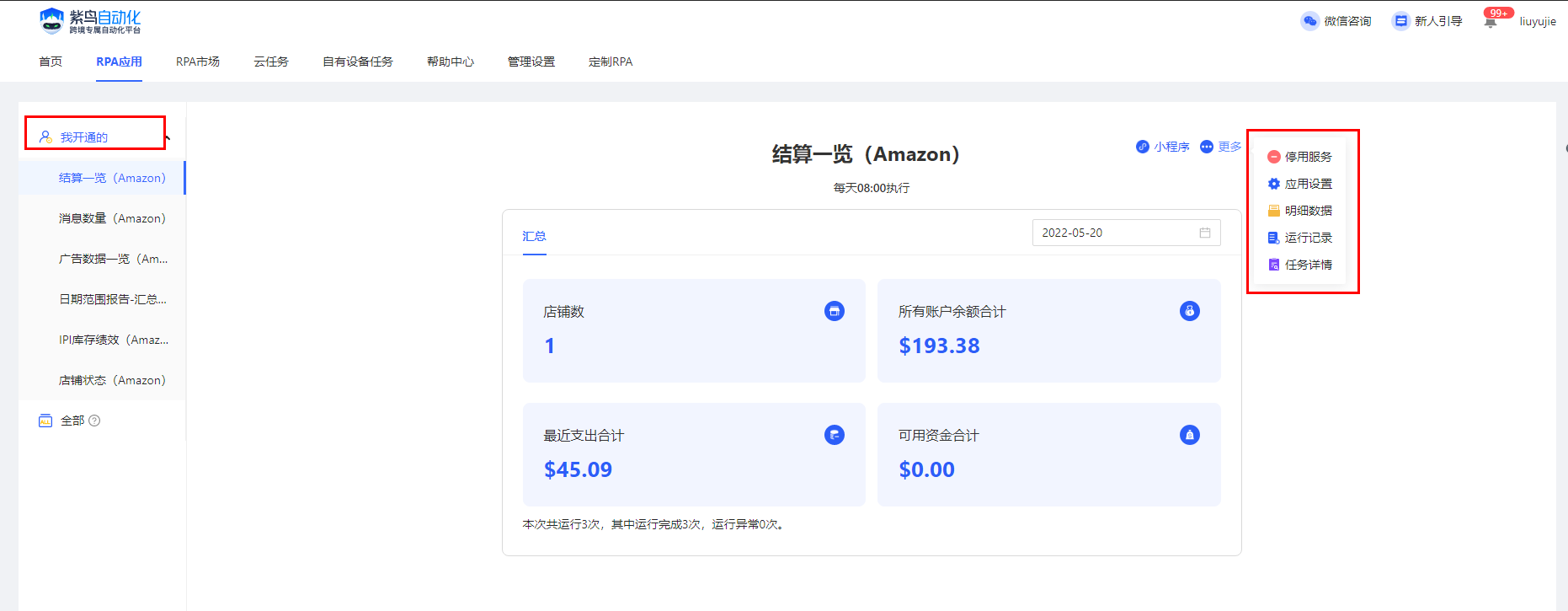Click the 任务详情 purple icon
Viewport: 1568px width, 611px height.
click(x=1274, y=265)
